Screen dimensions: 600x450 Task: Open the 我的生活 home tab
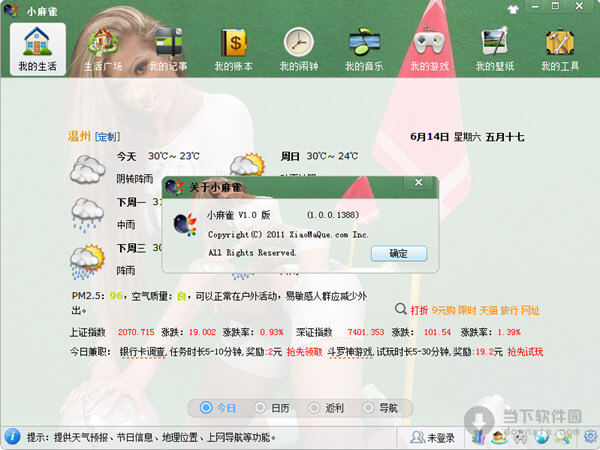[x=38, y=49]
